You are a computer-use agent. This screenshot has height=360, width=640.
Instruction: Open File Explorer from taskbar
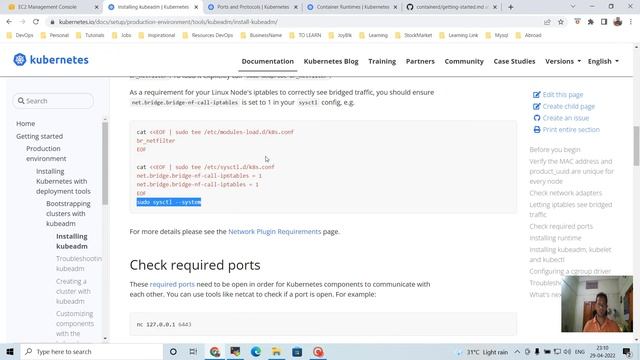(x=276, y=351)
